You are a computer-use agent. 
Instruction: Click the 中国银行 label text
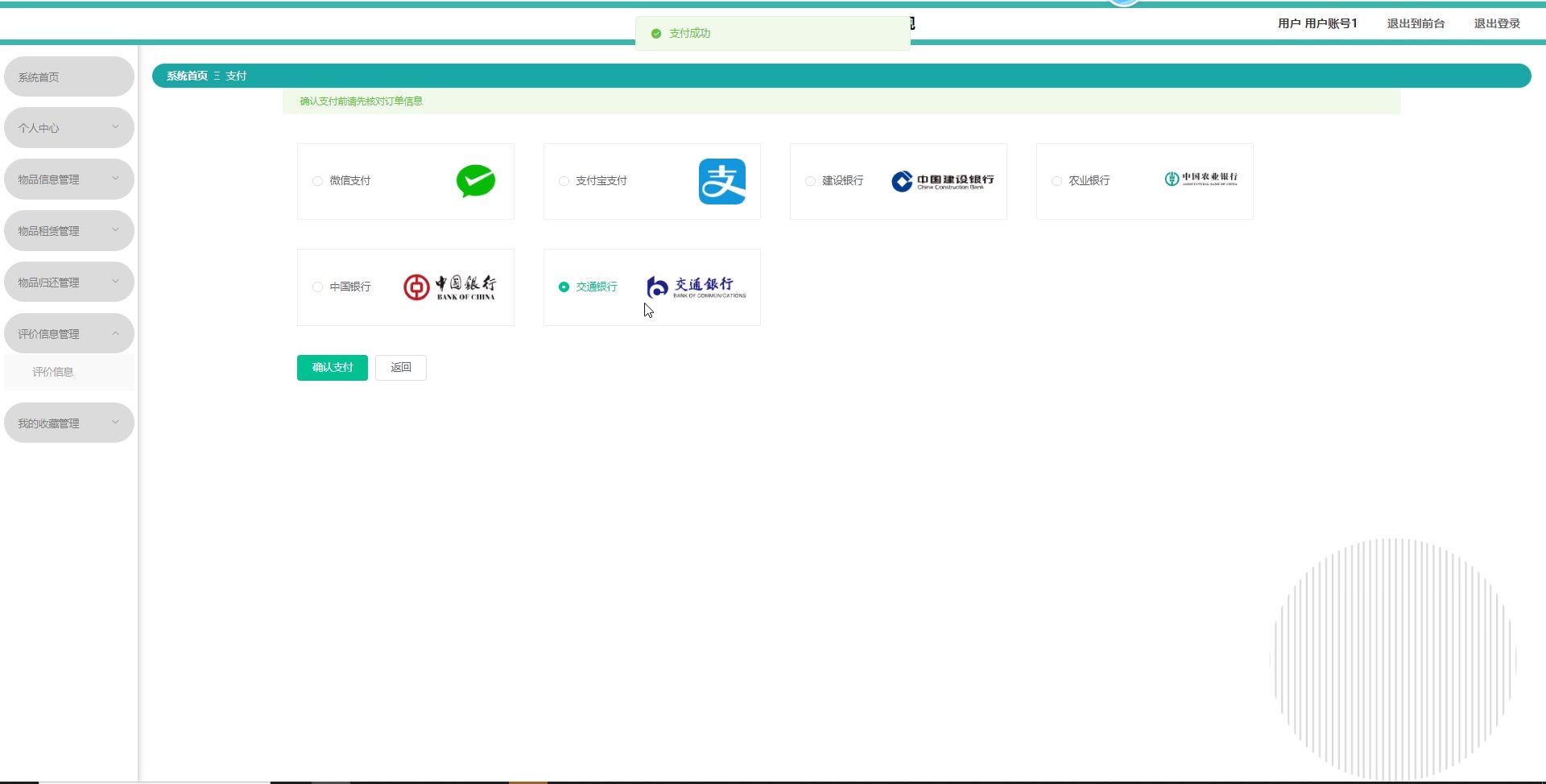(350, 287)
